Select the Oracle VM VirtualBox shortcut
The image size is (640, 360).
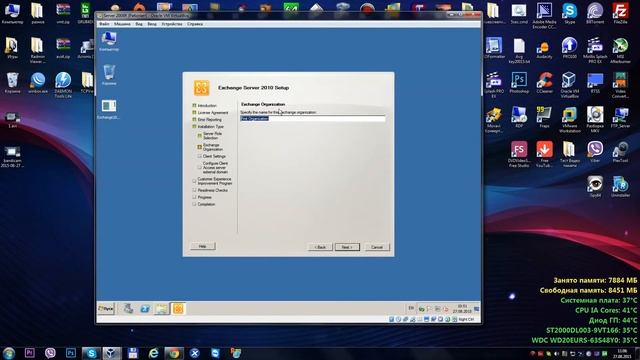[569, 85]
